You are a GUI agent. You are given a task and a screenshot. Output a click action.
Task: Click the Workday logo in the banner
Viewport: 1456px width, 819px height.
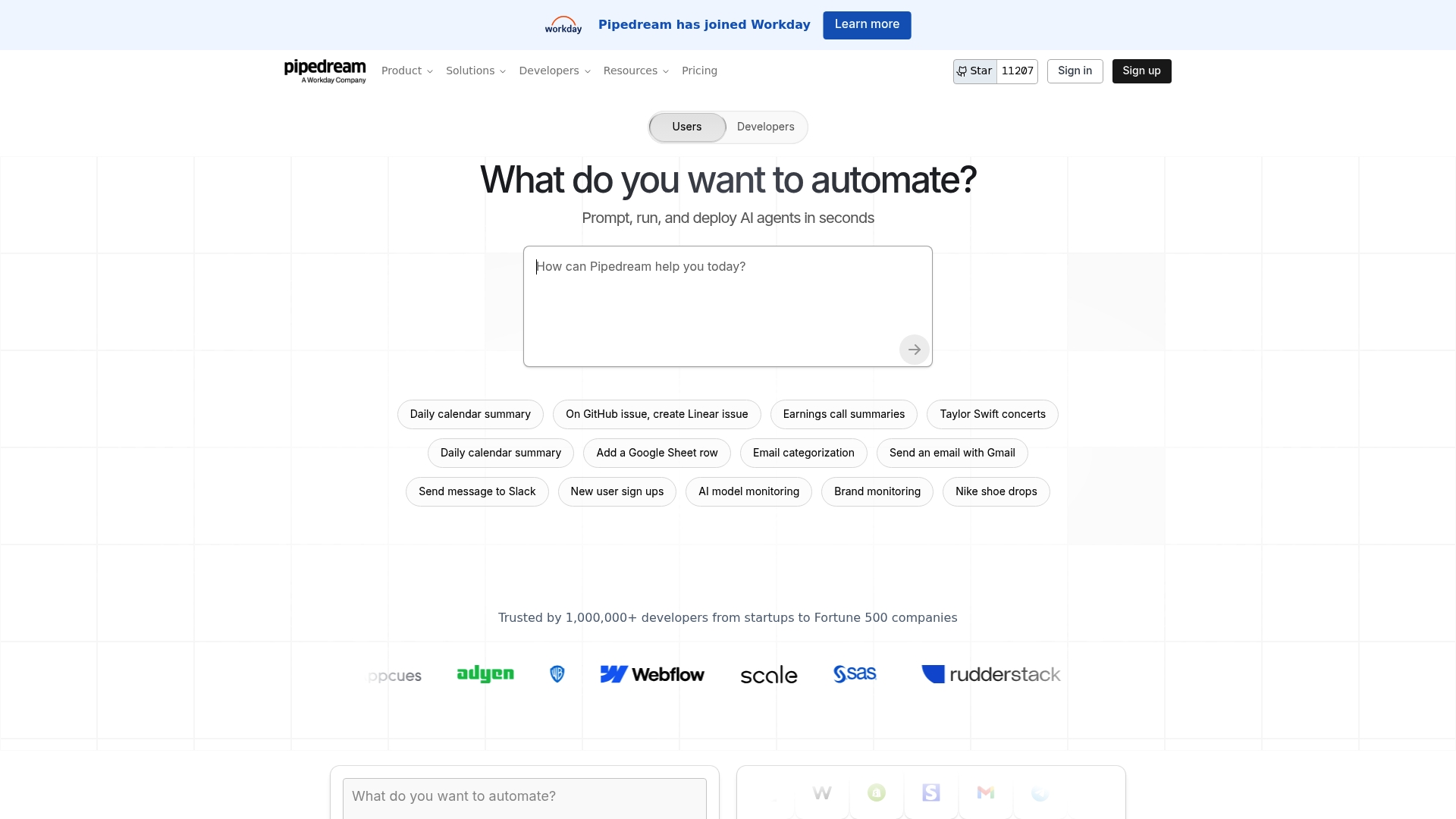point(563,25)
